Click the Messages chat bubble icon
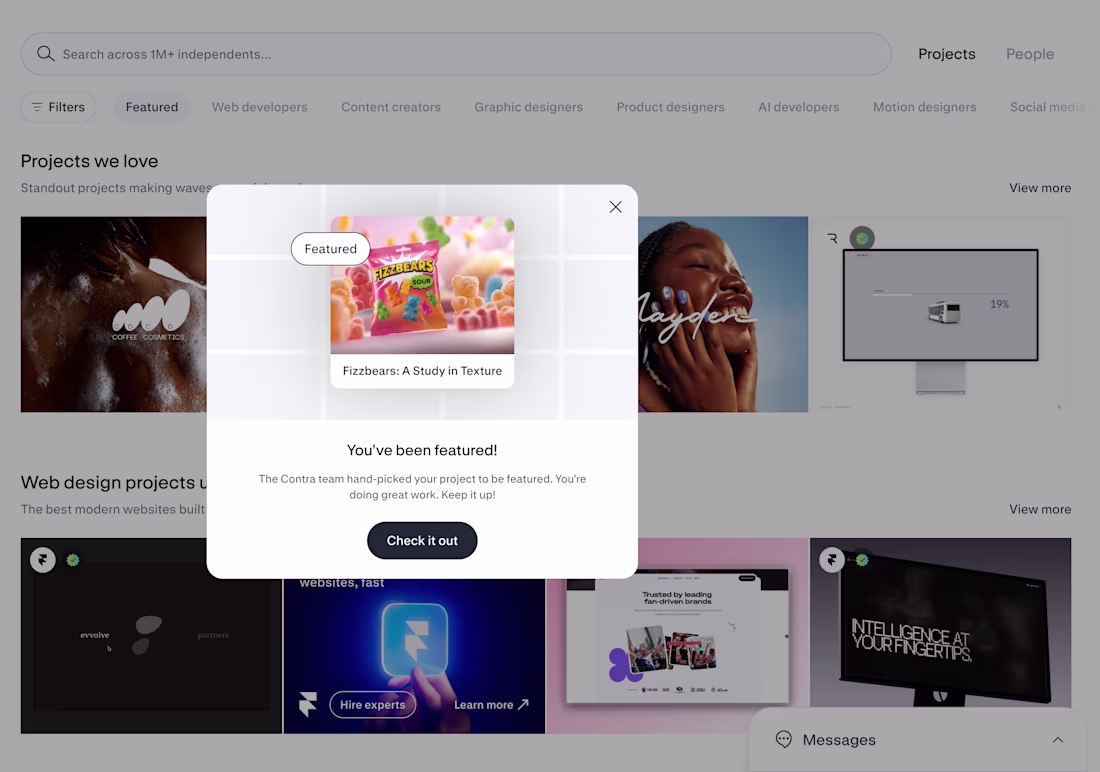 (x=784, y=739)
